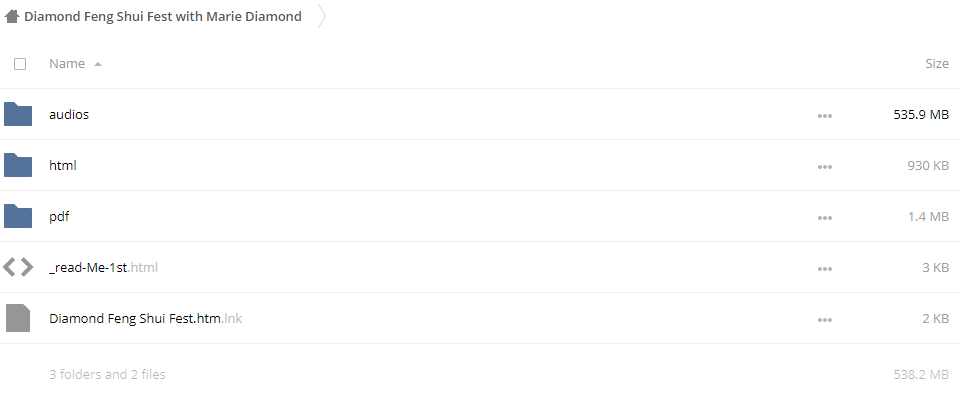This screenshot has height=397, width=960.
Task: Click the code icon for _read-Me-1st.html
Action: pos(18,267)
